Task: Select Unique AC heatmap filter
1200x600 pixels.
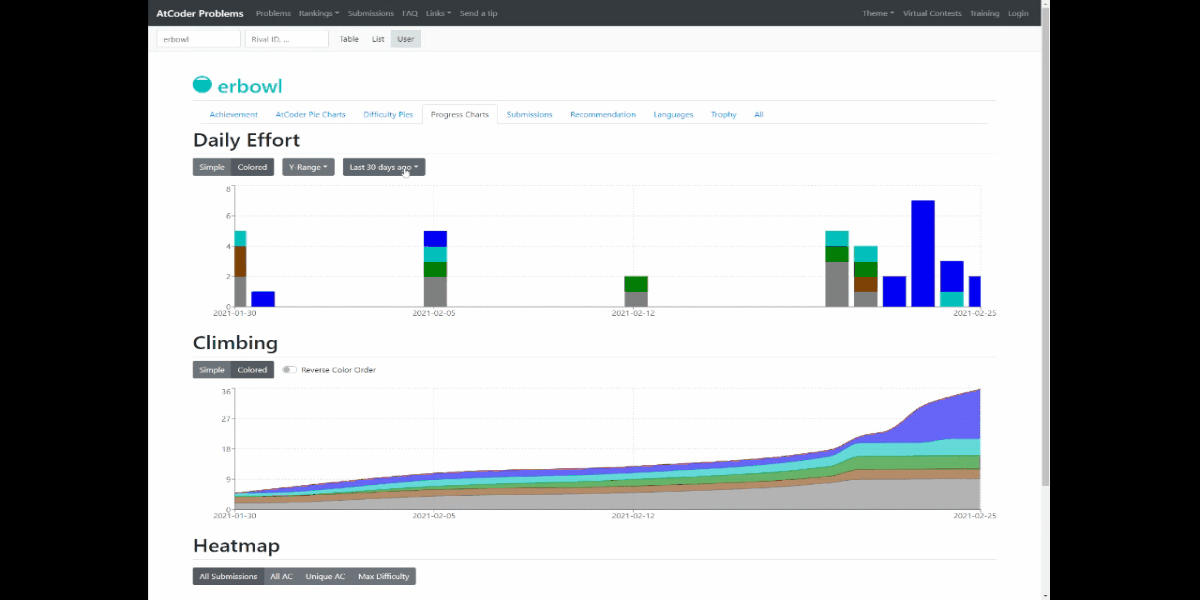Action: (x=325, y=576)
